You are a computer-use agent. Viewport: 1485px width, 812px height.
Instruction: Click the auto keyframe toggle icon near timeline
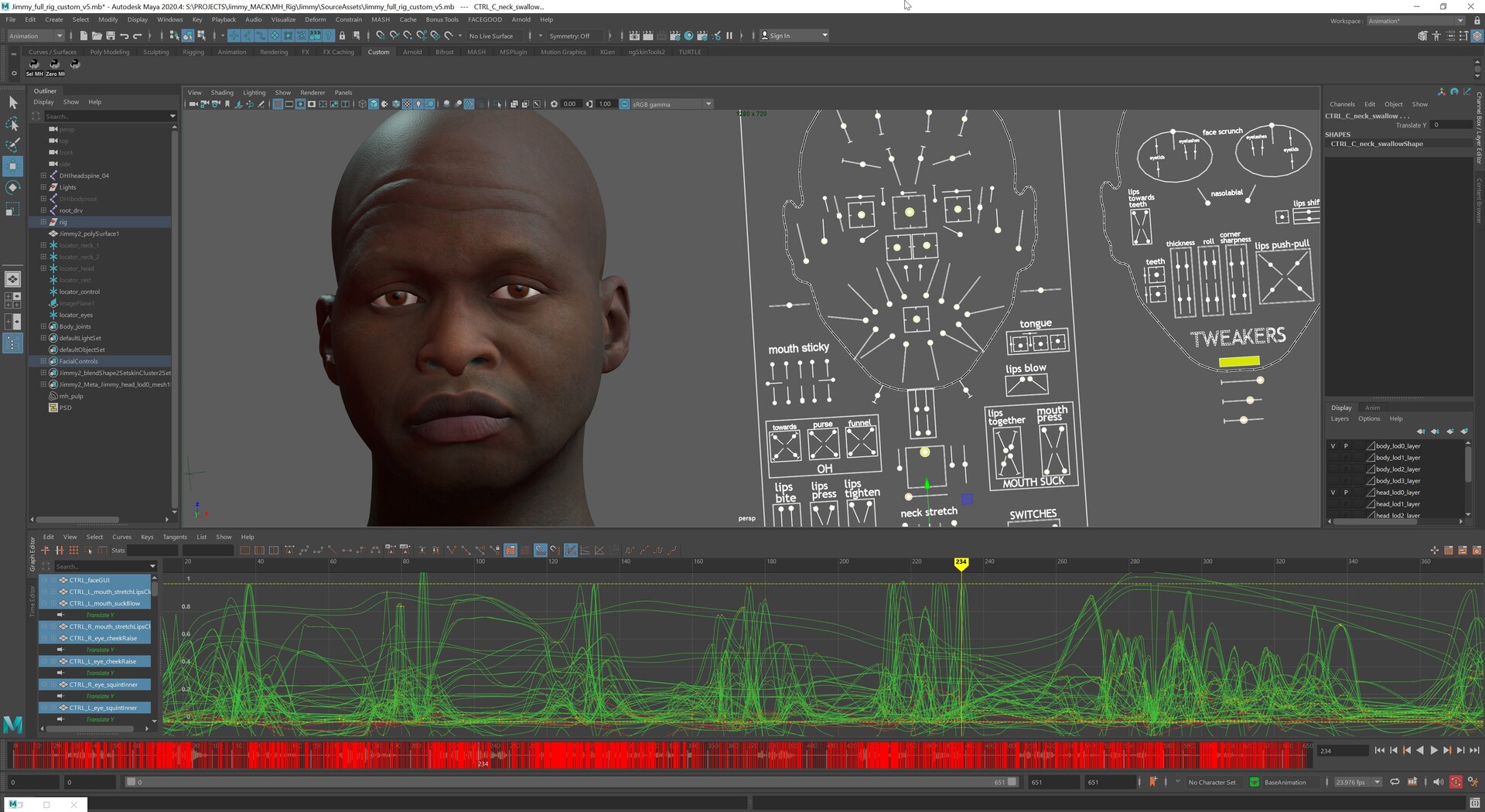(x=1456, y=782)
